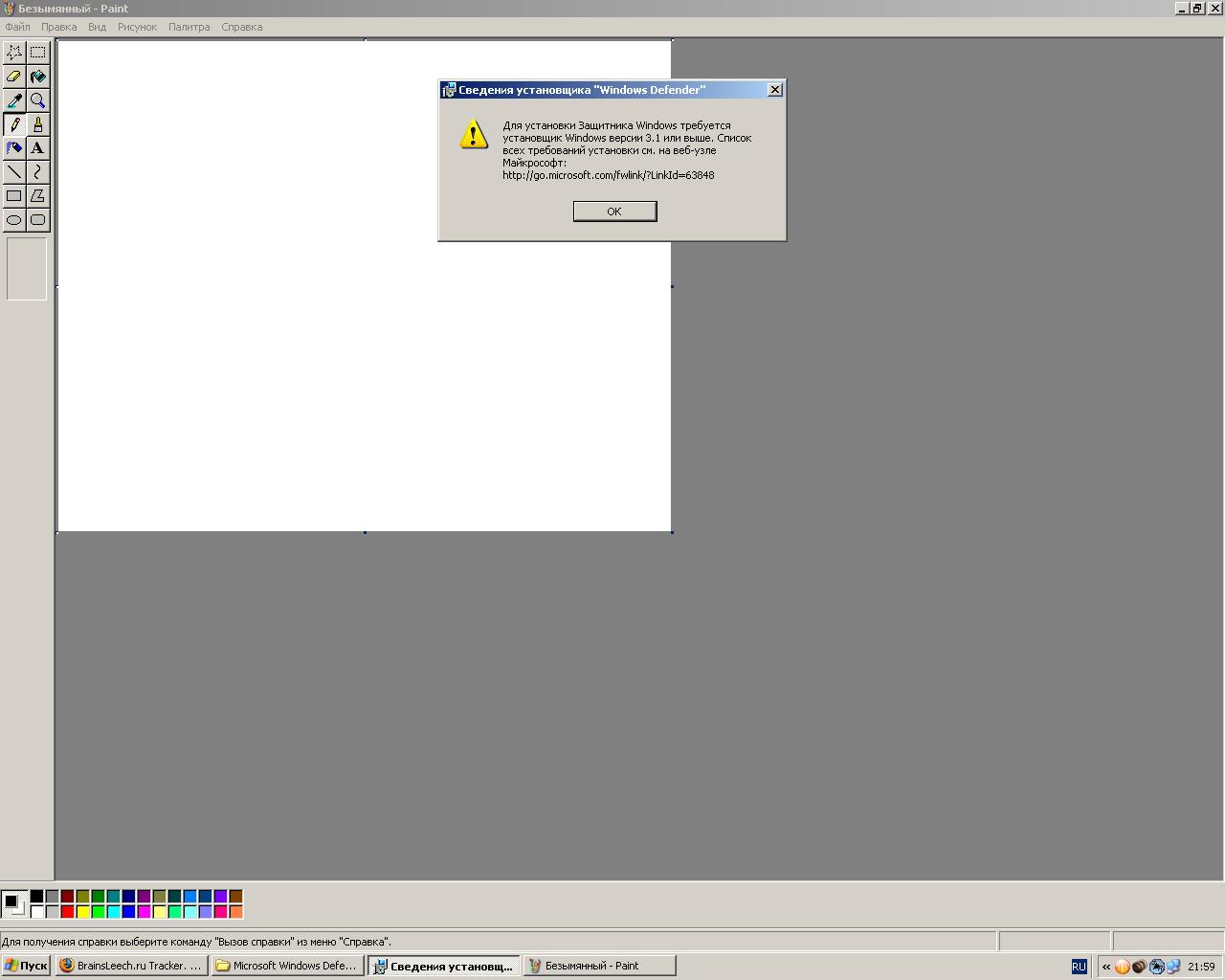Open the Палитра menu
The width and height of the screenshot is (1225, 980).
[x=189, y=27]
